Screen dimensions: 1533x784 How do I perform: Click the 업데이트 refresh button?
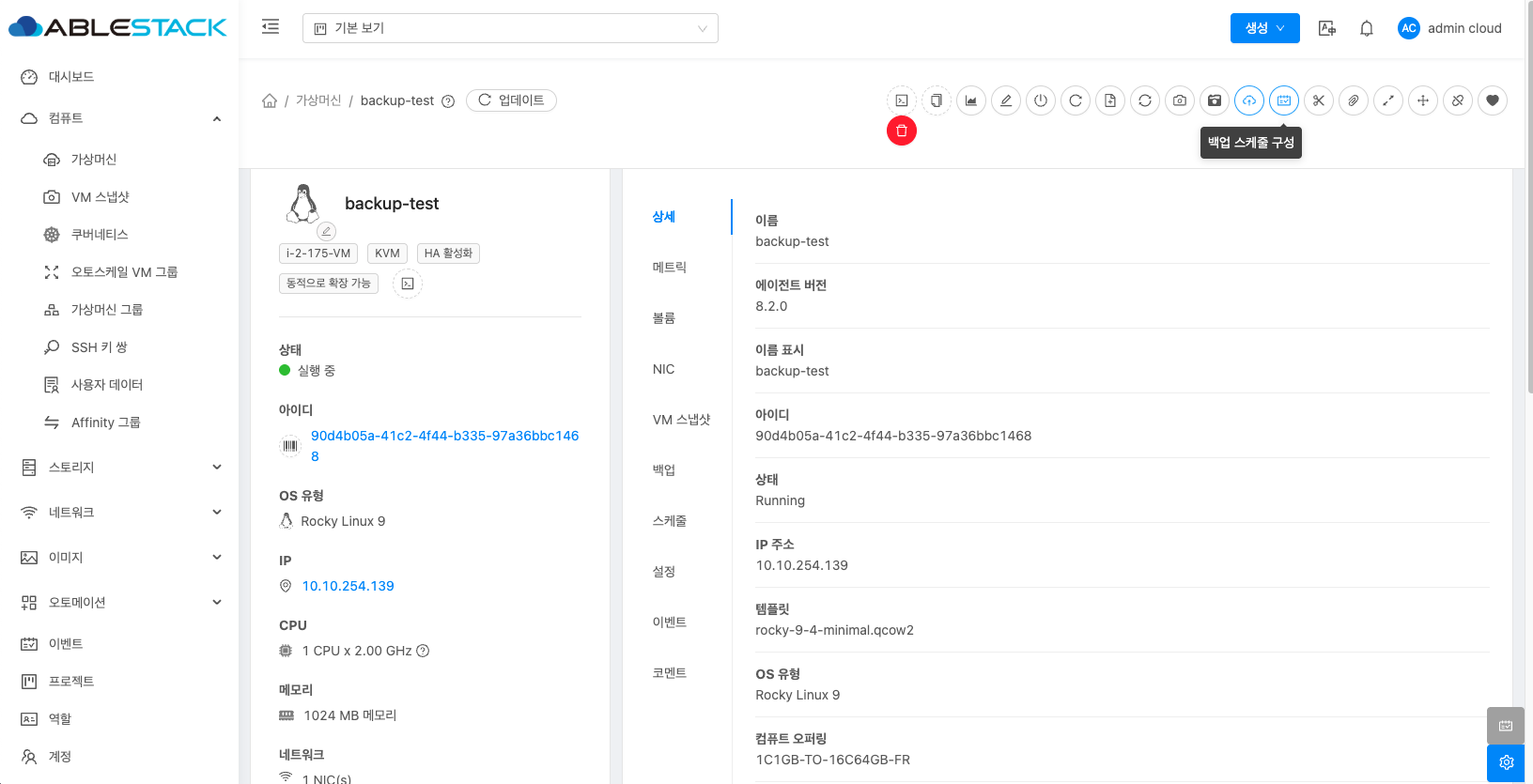pyautogui.click(x=511, y=100)
